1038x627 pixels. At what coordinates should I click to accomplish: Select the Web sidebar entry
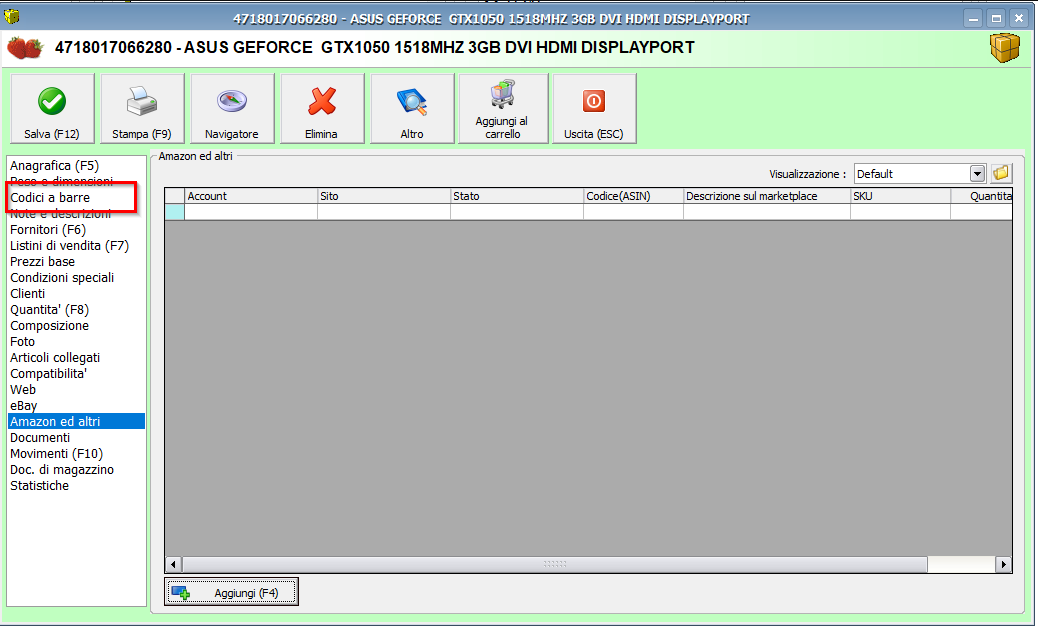pyautogui.click(x=23, y=389)
